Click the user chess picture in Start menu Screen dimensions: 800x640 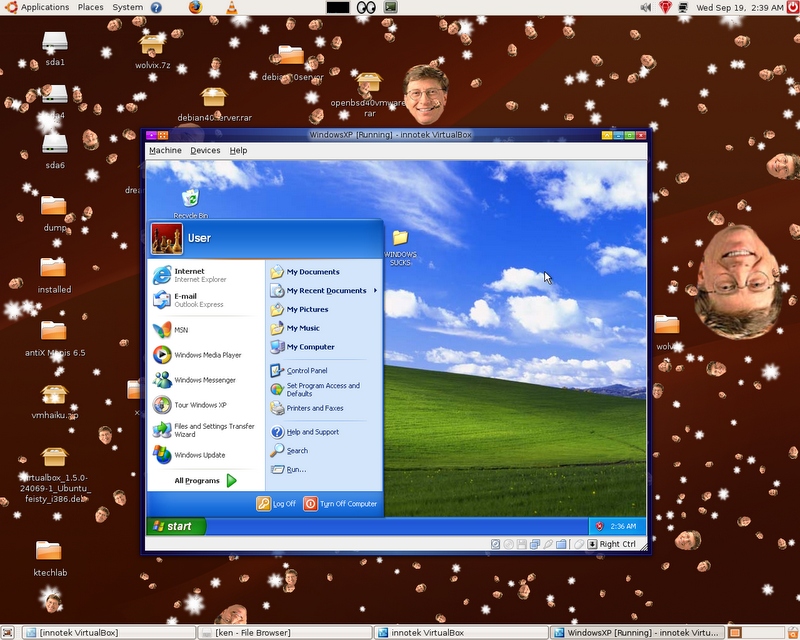166,238
